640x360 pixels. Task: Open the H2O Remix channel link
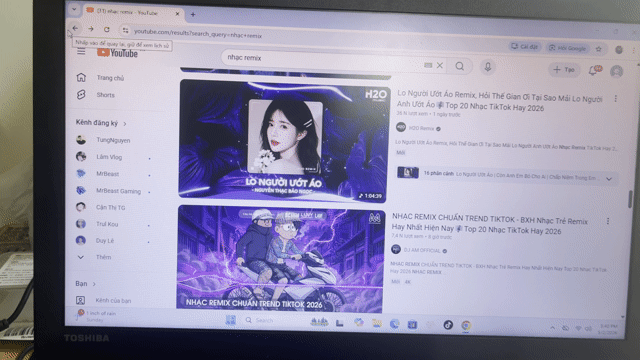(421, 128)
